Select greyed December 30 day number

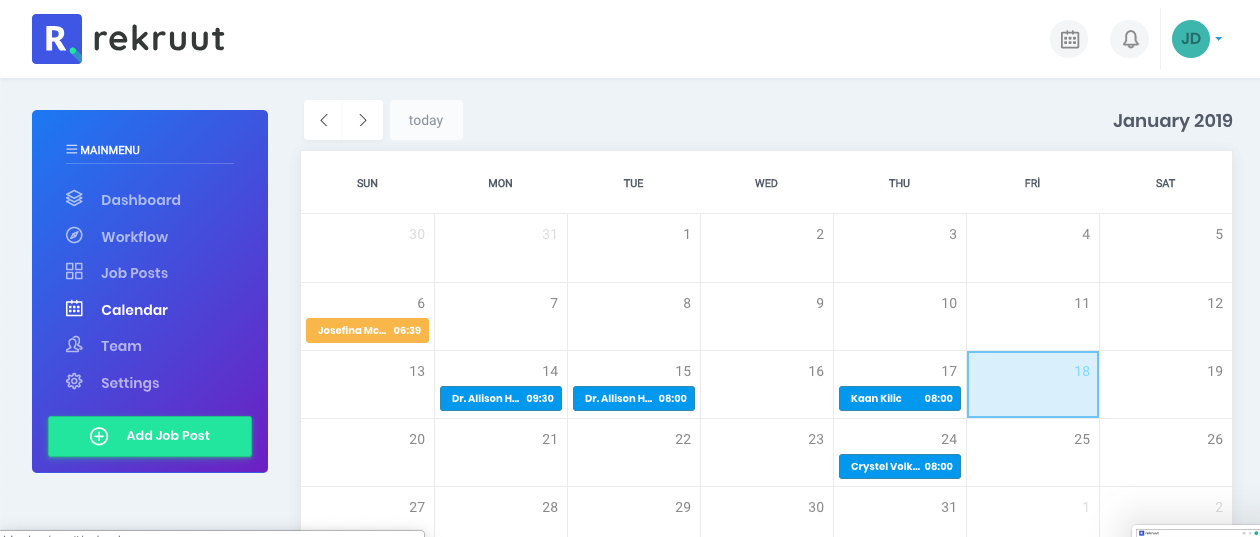click(x=417, y=234)
